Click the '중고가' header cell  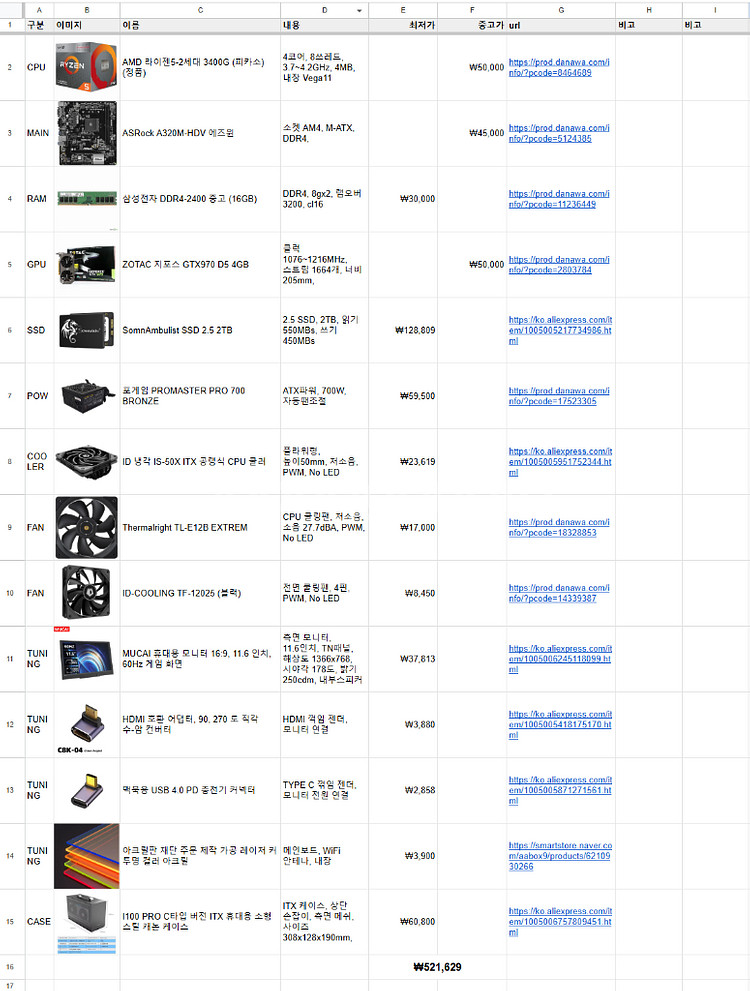pos(472,25)
